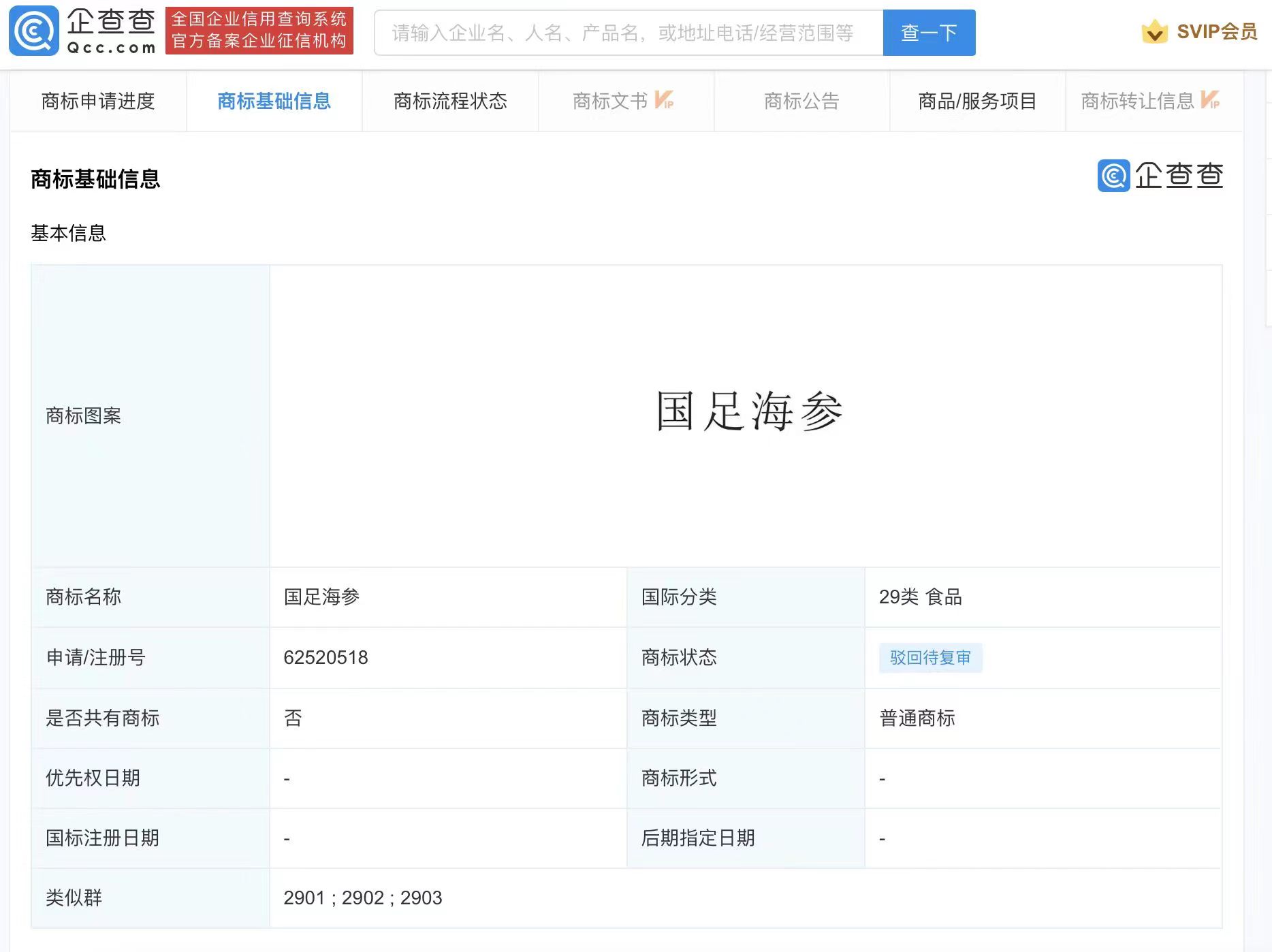This screenshot has width=1272, height=952.
Task: Open the 商标转让信息 tab
Action: [1137, 101]
